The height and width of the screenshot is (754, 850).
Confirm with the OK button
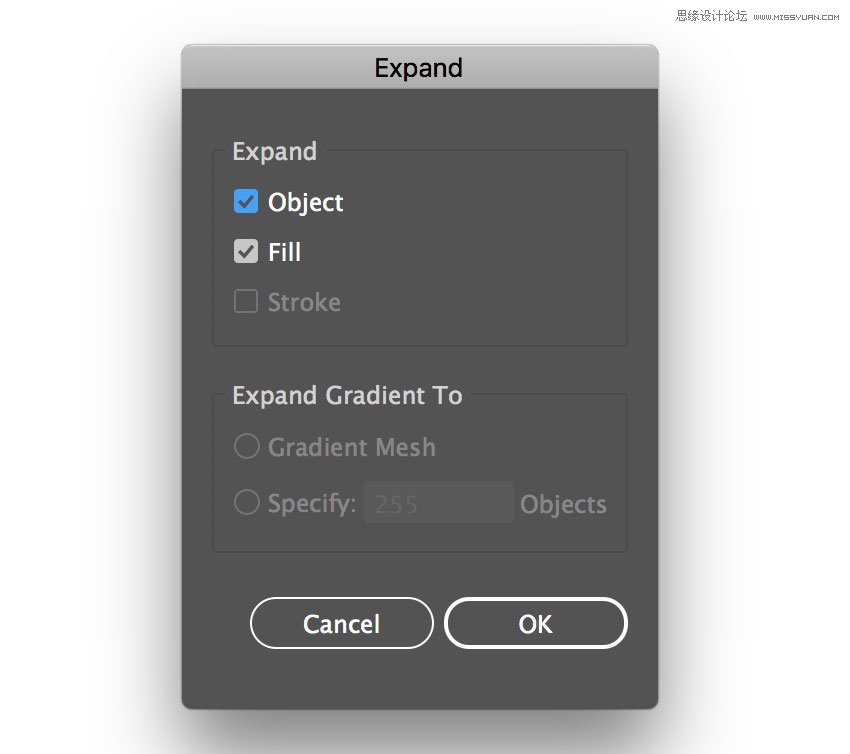click(535, 623)
